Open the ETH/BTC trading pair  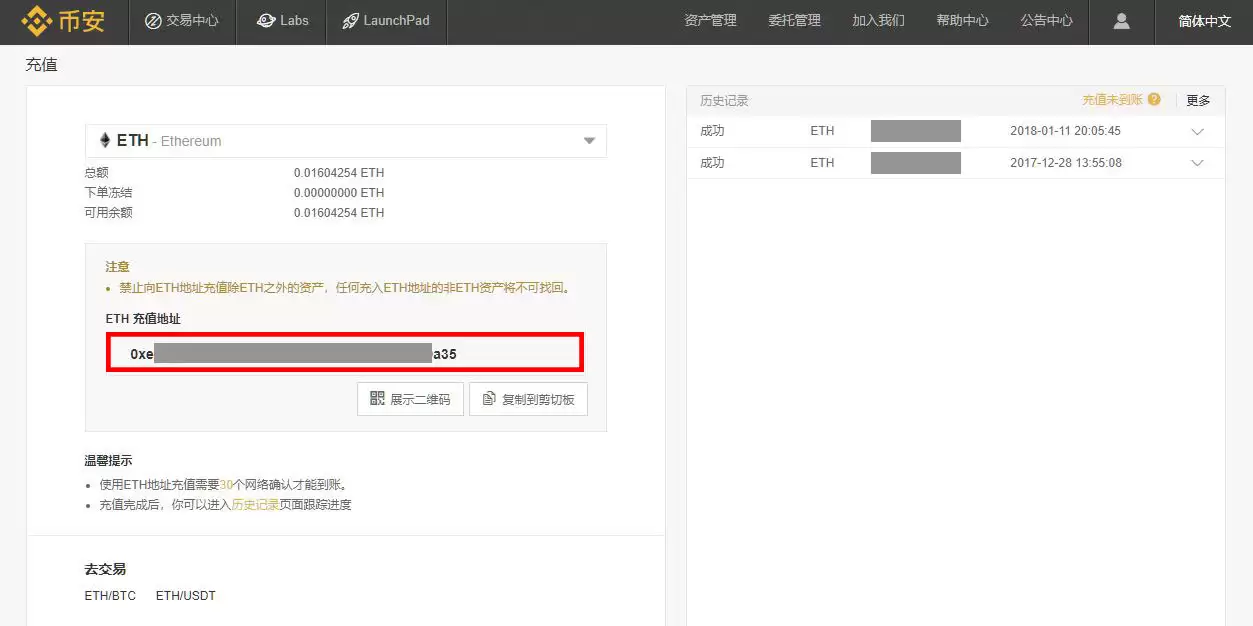coord(109,595)
